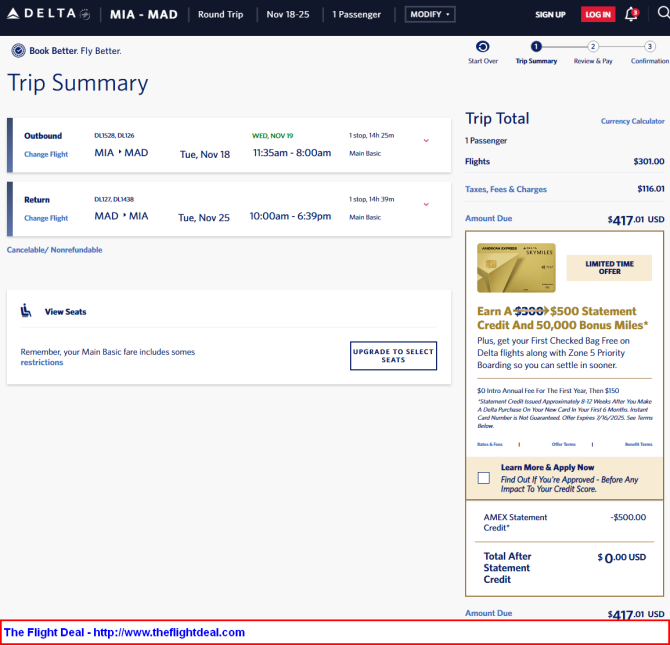This screenshot has width=670, height=645.
Task: Click the Flights $301.00 amount
Action: [x=649, y=161]
